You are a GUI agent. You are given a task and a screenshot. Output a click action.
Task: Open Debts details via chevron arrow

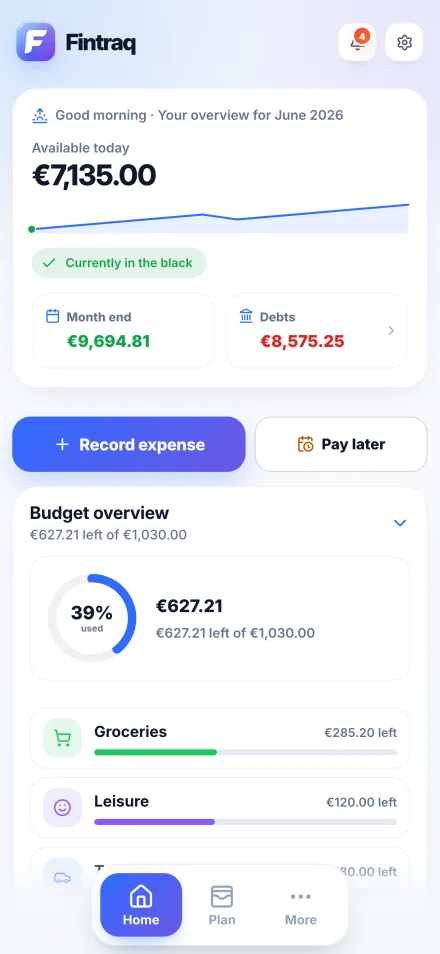pyautogui.click(x=391, y=330)
